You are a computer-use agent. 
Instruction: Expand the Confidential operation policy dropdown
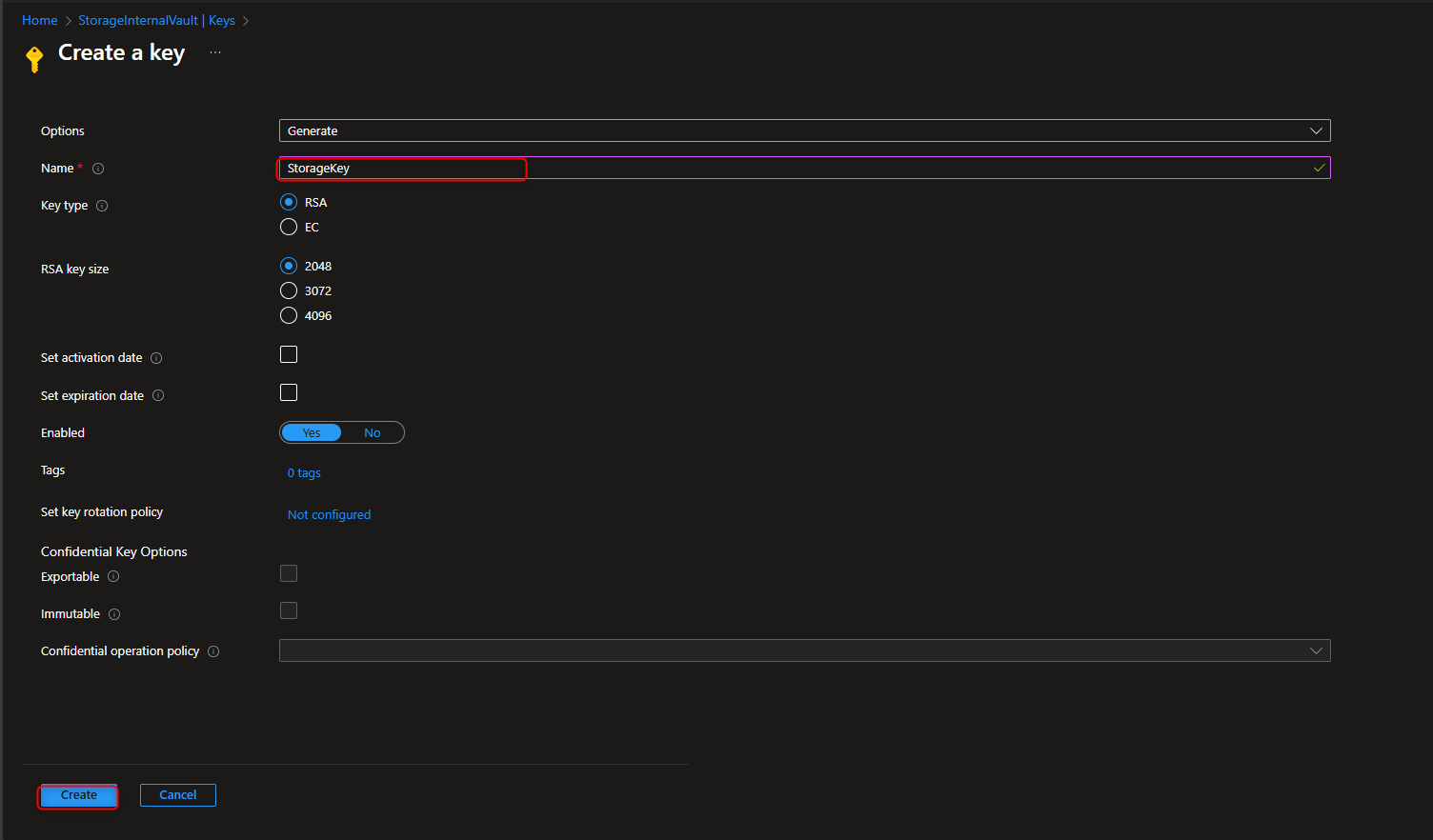(x=1318, y=650)
